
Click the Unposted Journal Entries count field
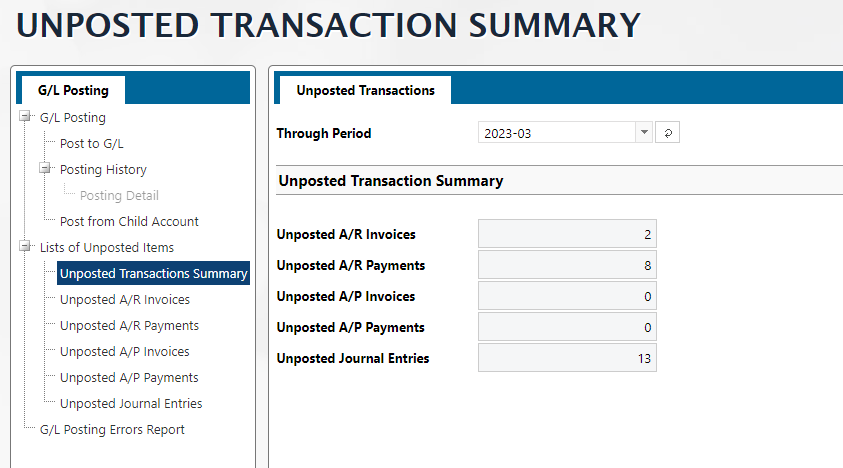(x=567, y=358)
